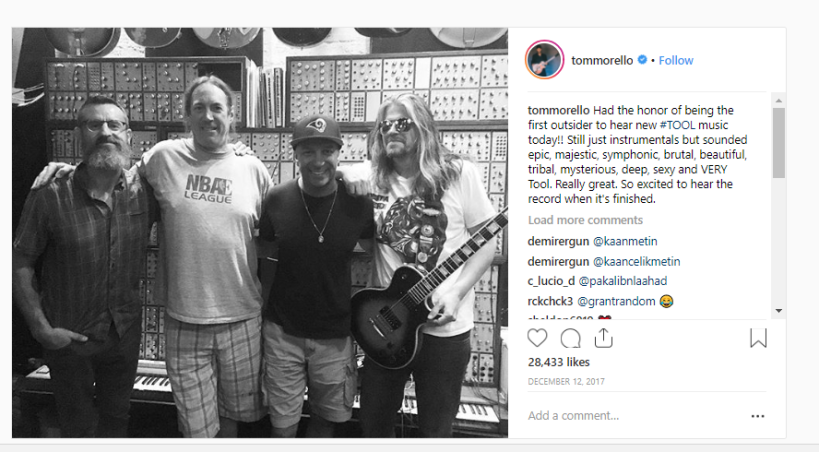
Task: Open commenter c_lucio_d profile
Action: [551, 281]
